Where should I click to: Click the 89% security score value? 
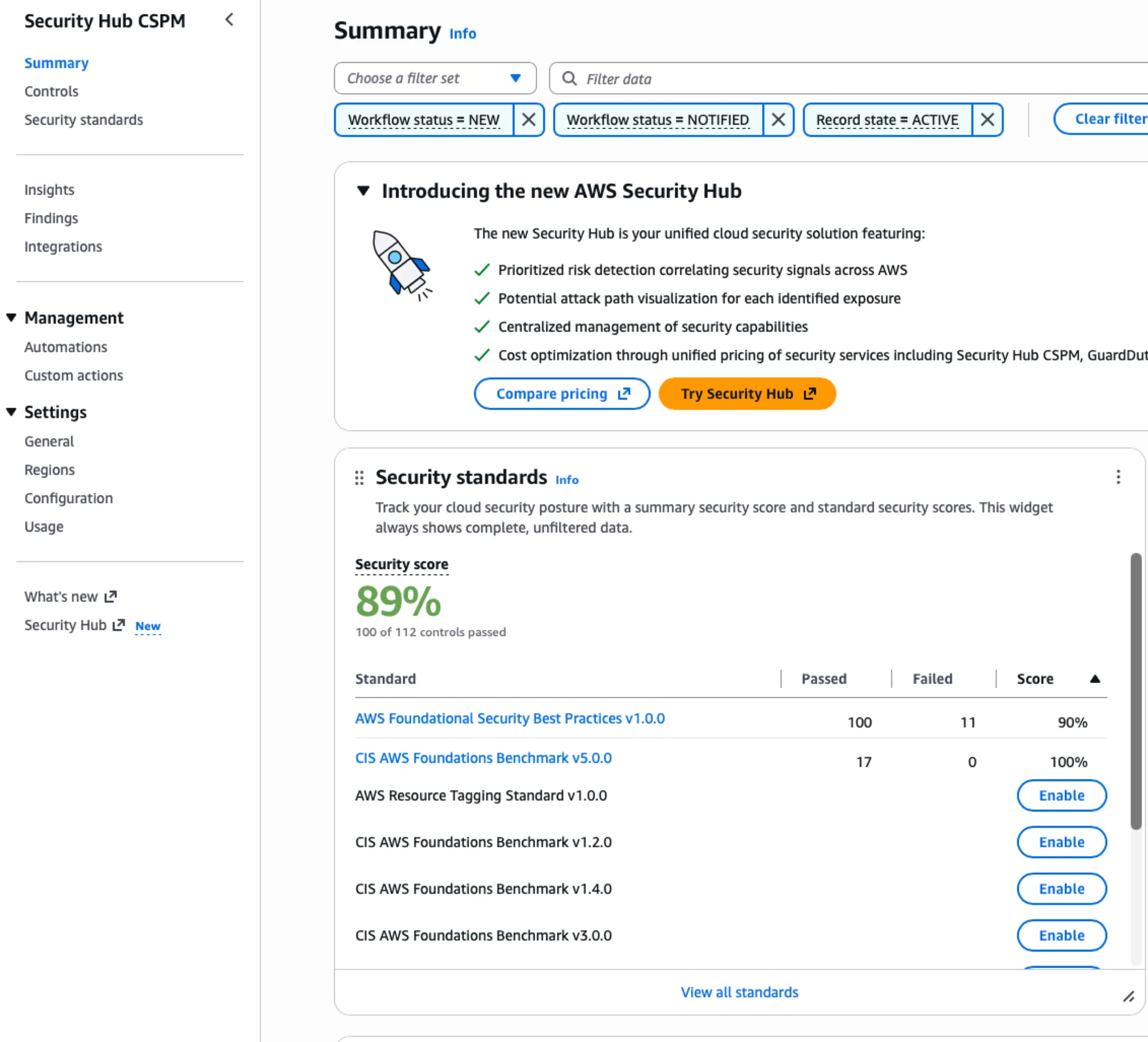coord(398,601)
